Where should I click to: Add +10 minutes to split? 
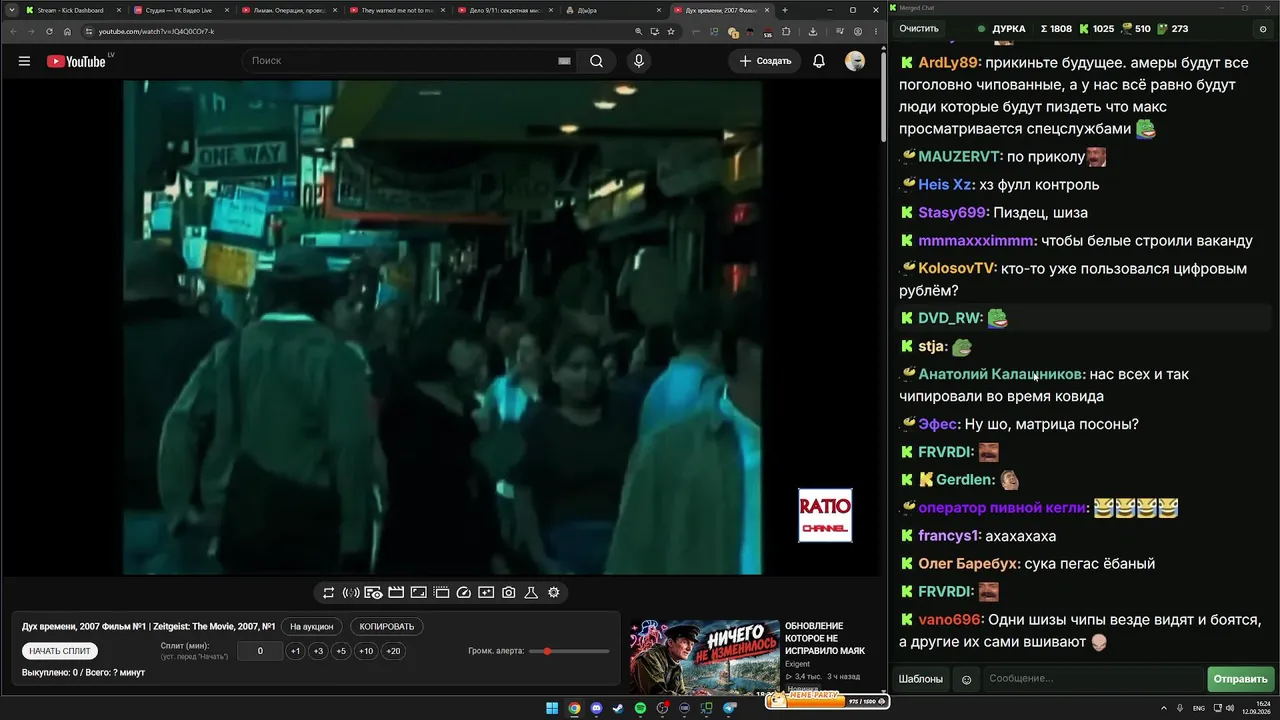[x=367, y=651]
